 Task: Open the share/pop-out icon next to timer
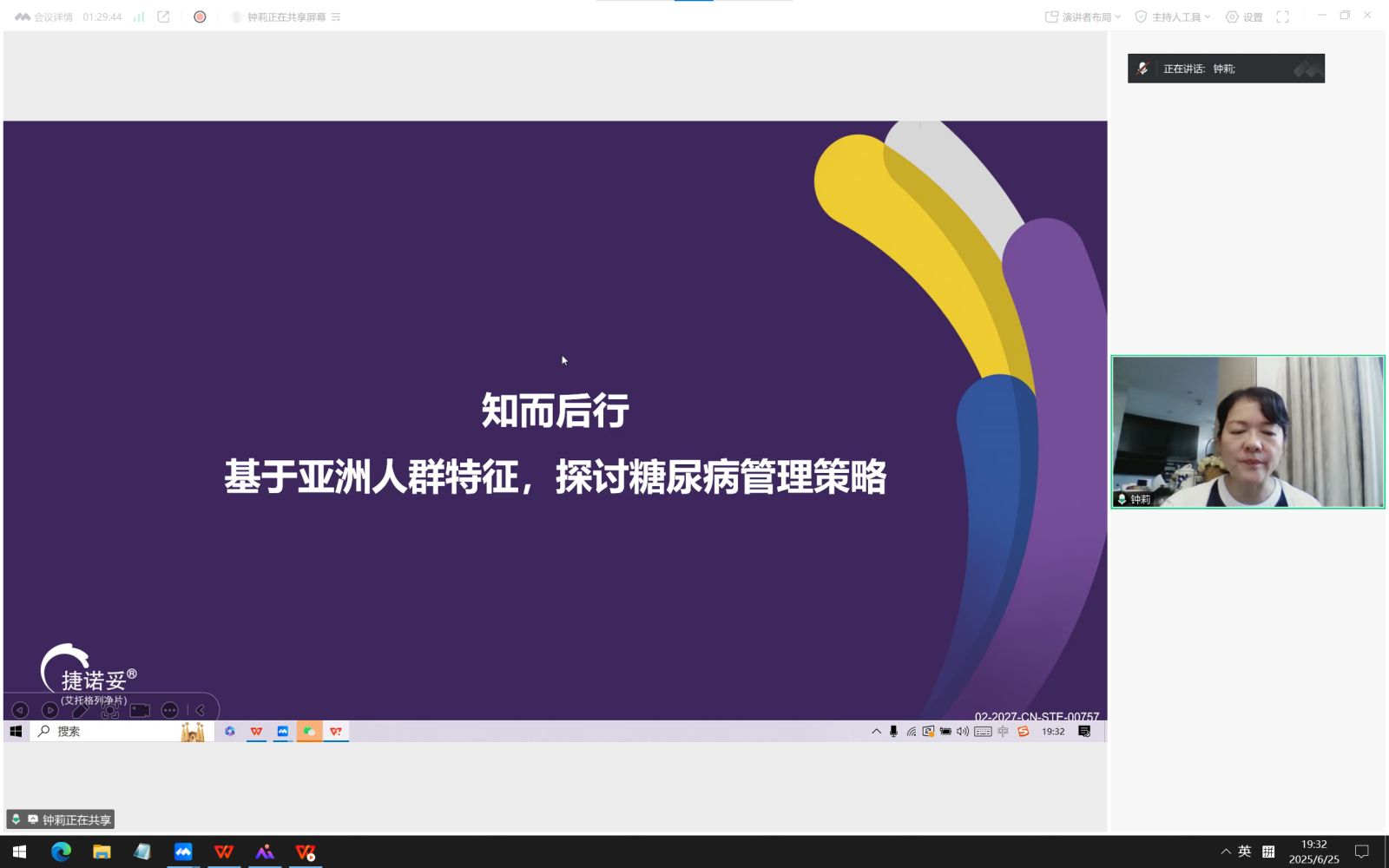pyautogui.click(x=163, y=16)
